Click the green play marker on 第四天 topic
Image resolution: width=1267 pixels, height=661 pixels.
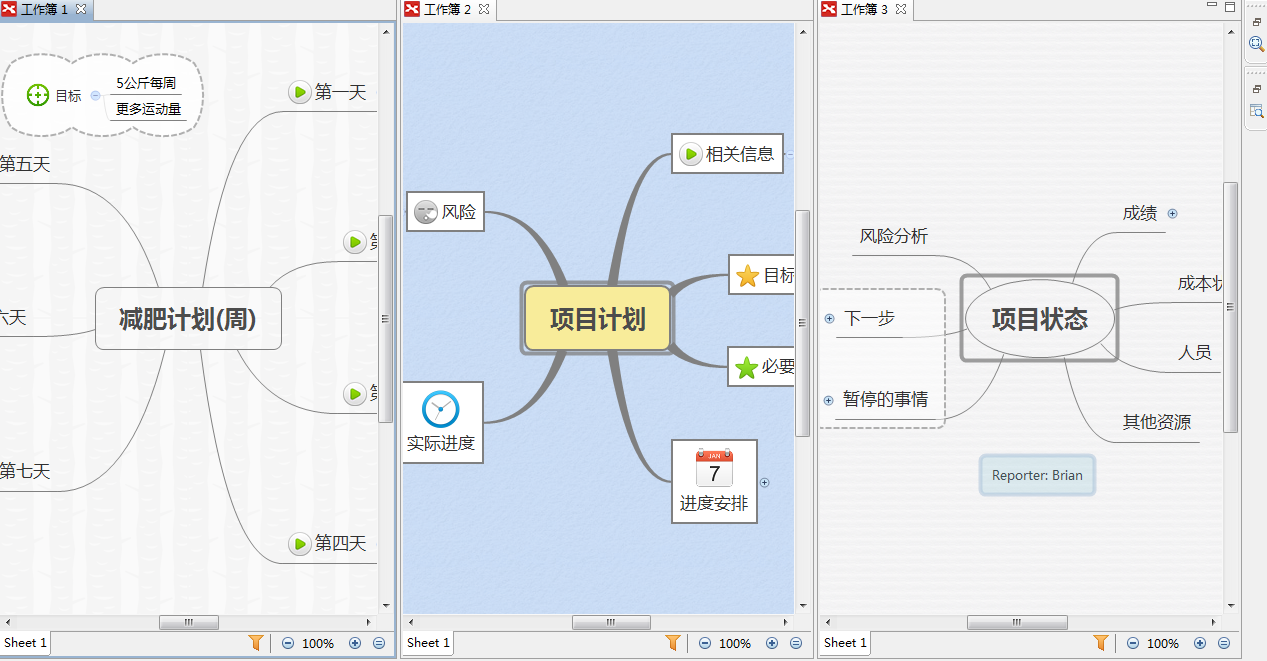pyautogui.click(x=299, y=544)
